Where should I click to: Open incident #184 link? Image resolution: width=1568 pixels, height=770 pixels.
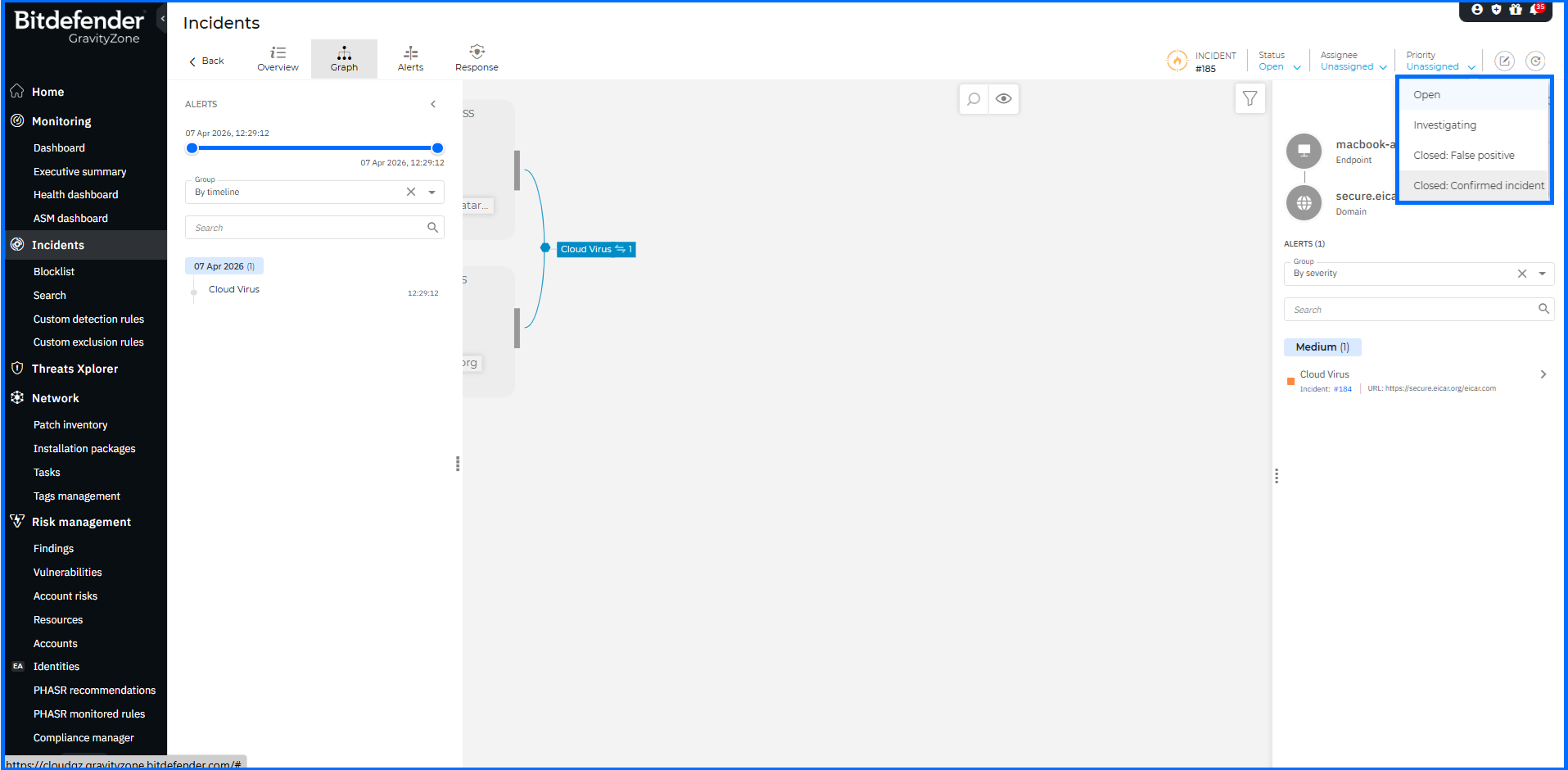(1342, 389)
